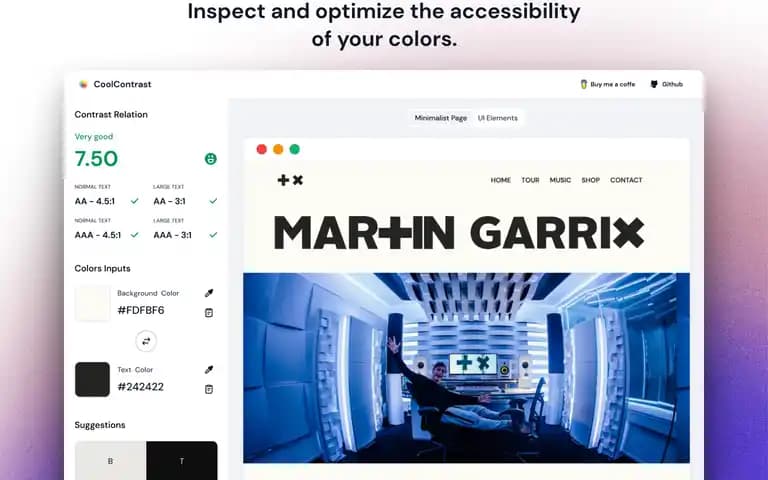Click the checkmark beside AAA - 3:1
Screen dimensions: 768x480
click(x=213, y=235)
